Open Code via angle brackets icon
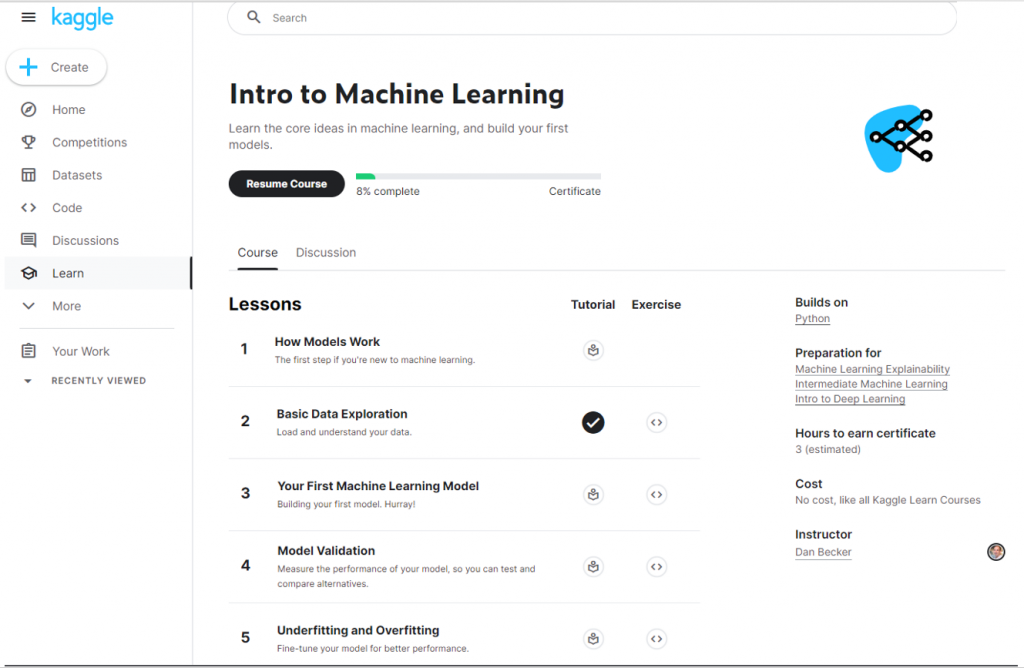This screenshot has width=1024, height=668. [28, 207]
